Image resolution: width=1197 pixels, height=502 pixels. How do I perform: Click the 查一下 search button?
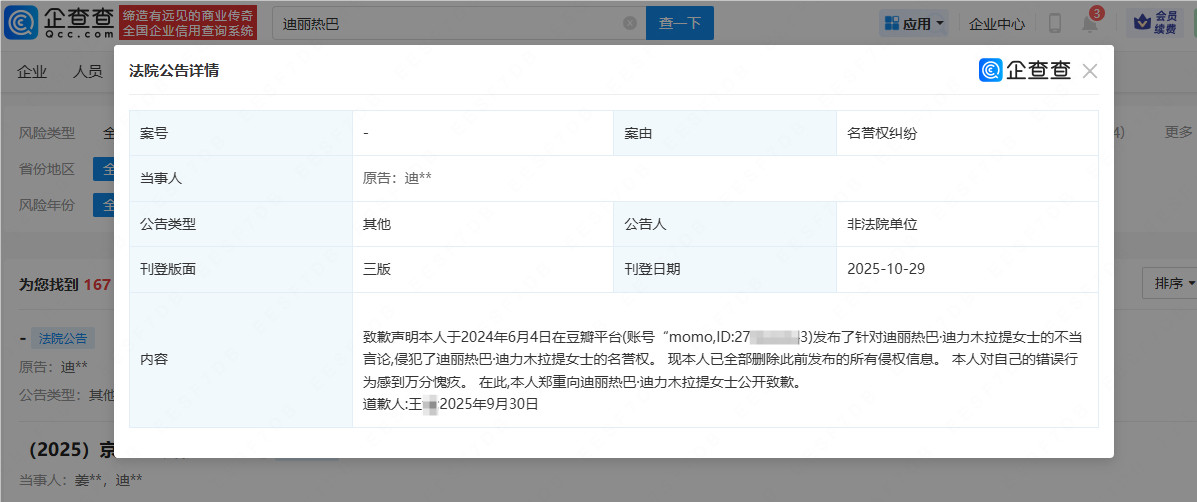point(679,24)
